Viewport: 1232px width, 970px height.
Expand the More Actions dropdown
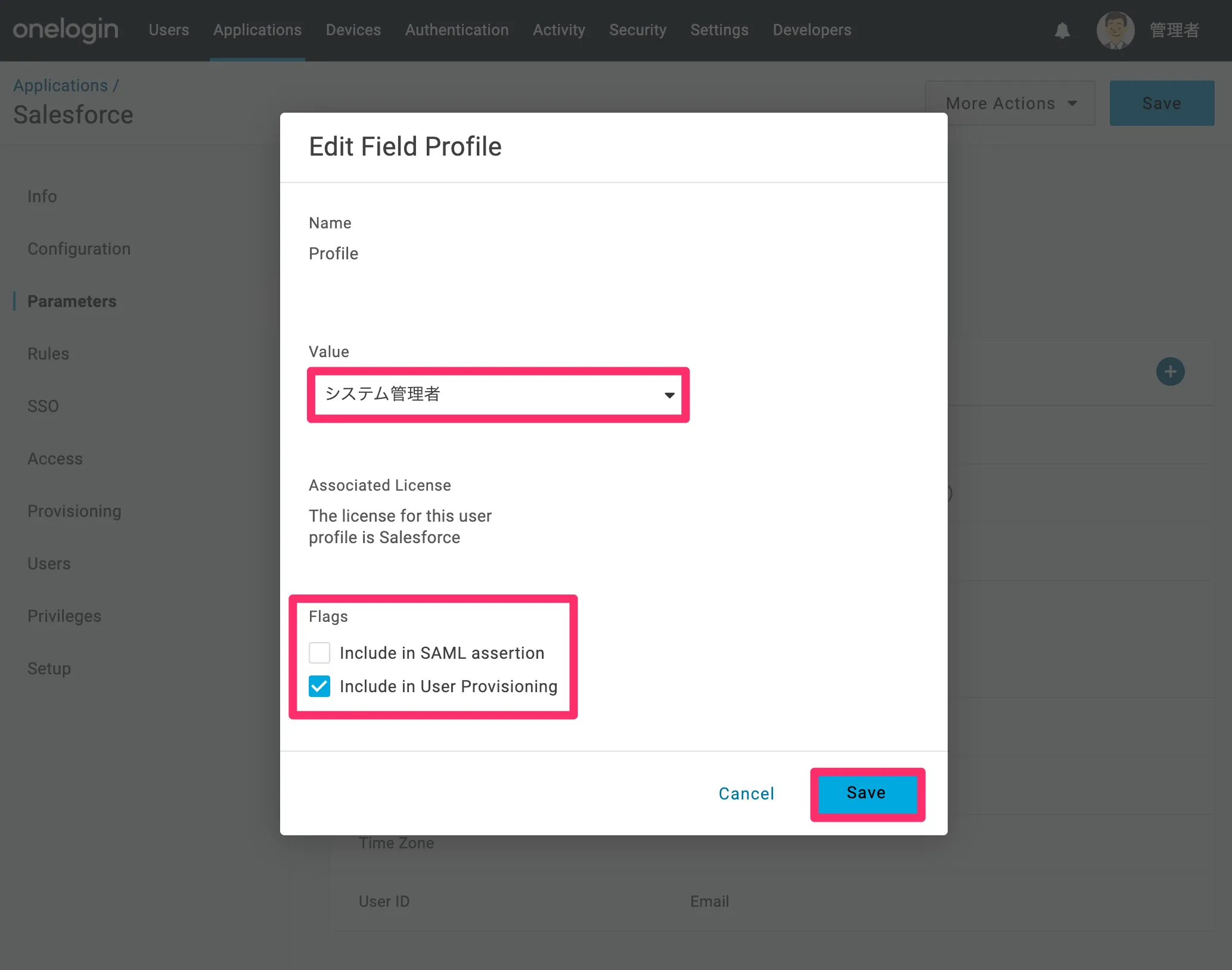1010,103
